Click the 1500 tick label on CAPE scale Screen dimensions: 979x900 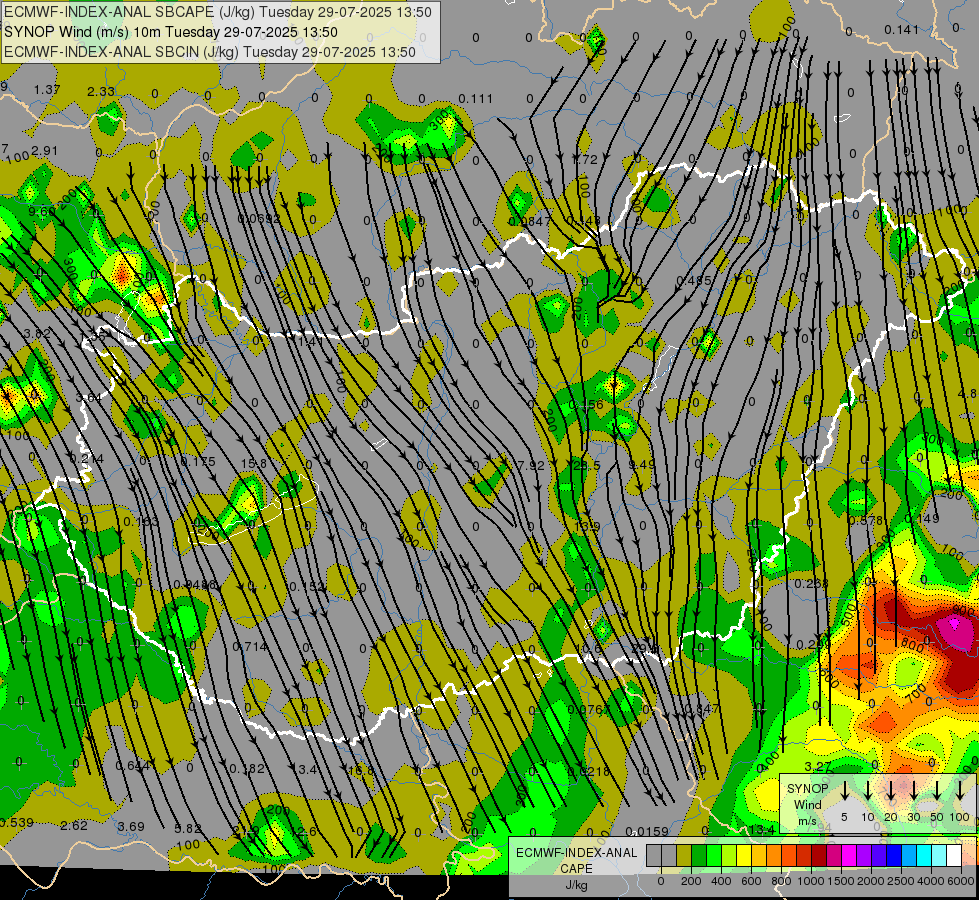click(x=841, y=881)
